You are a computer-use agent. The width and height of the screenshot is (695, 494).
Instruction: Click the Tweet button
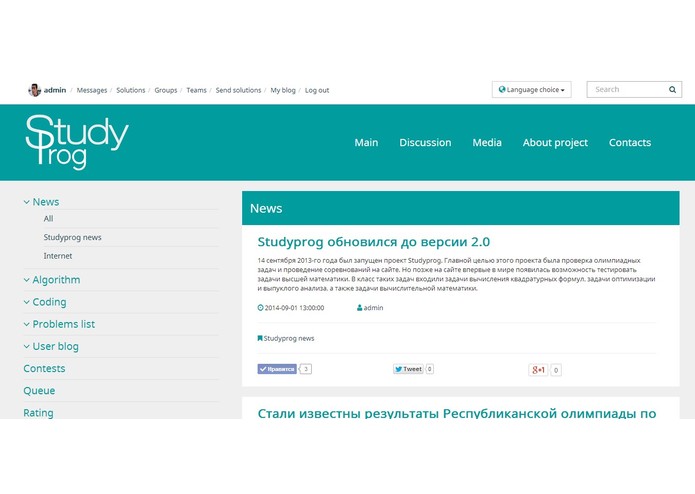[x=408, y=369]
